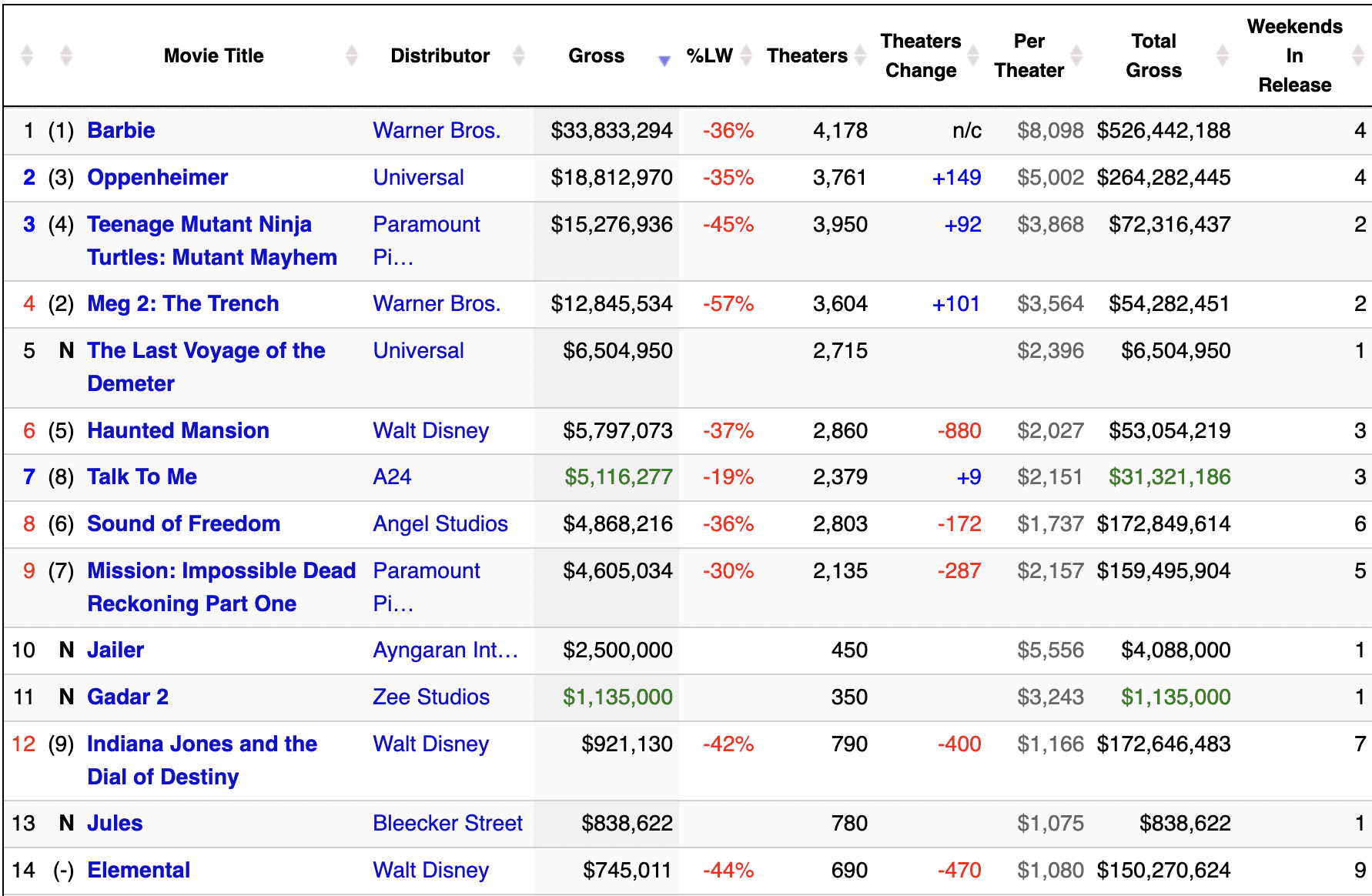
Task: Open Paramount distributor in Ninja Turtles row
Action: coord(427,240)
